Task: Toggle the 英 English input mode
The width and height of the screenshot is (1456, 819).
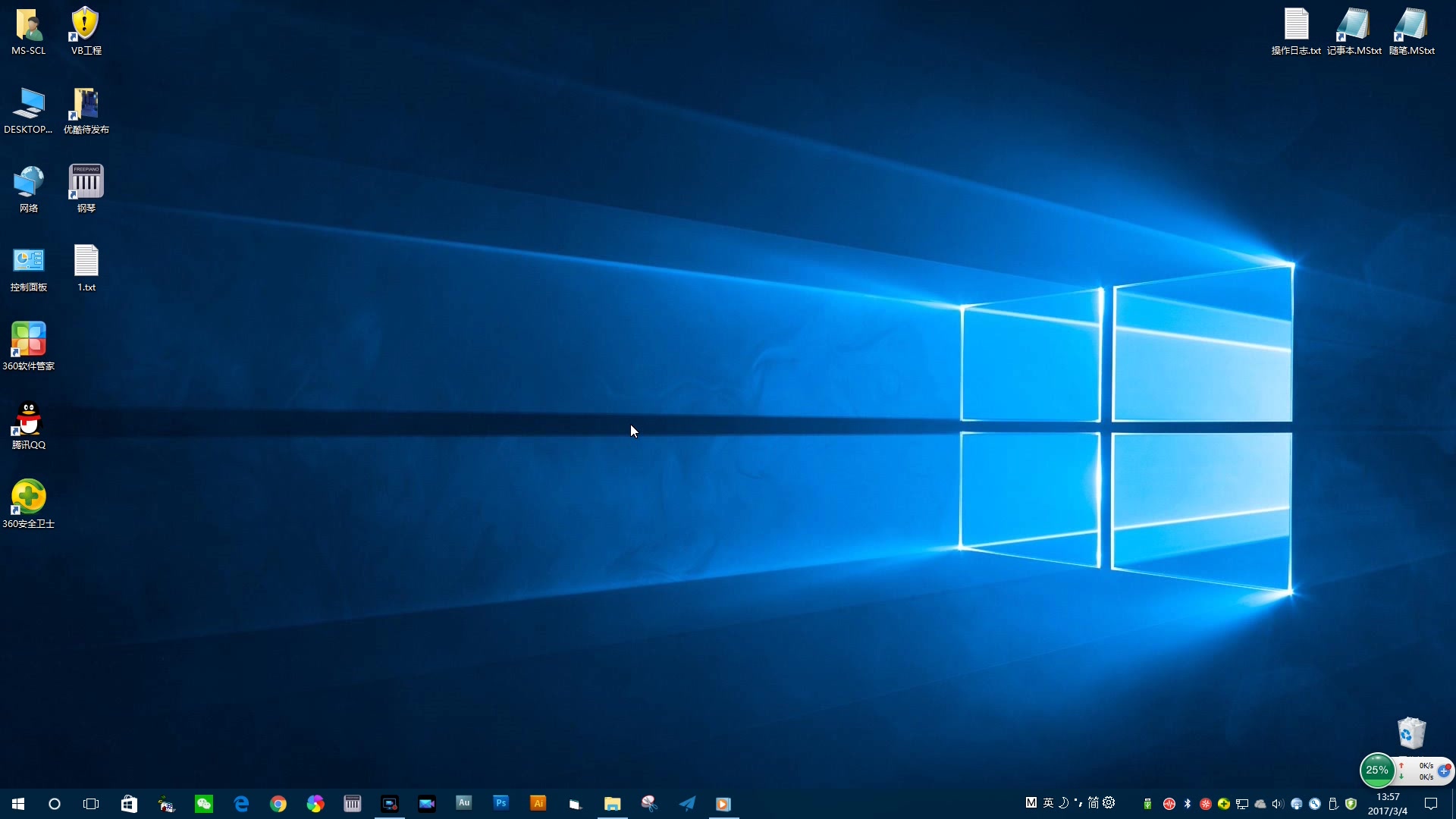Action: tap(1048, 802)
